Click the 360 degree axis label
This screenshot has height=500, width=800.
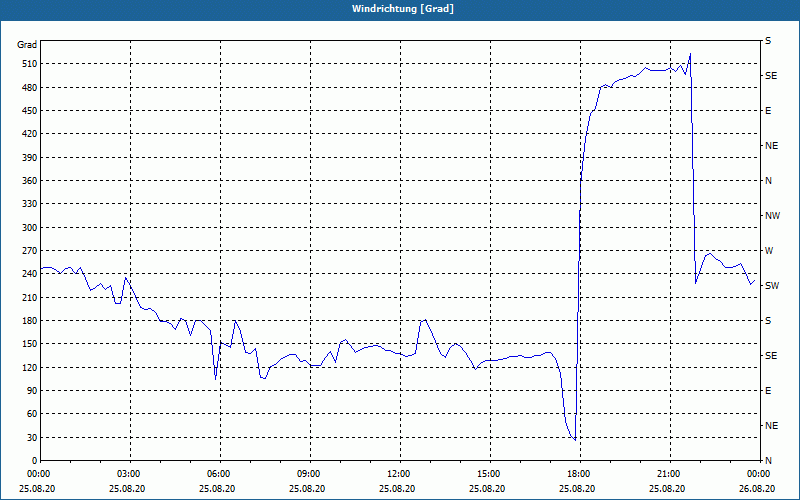click(30, 181)
